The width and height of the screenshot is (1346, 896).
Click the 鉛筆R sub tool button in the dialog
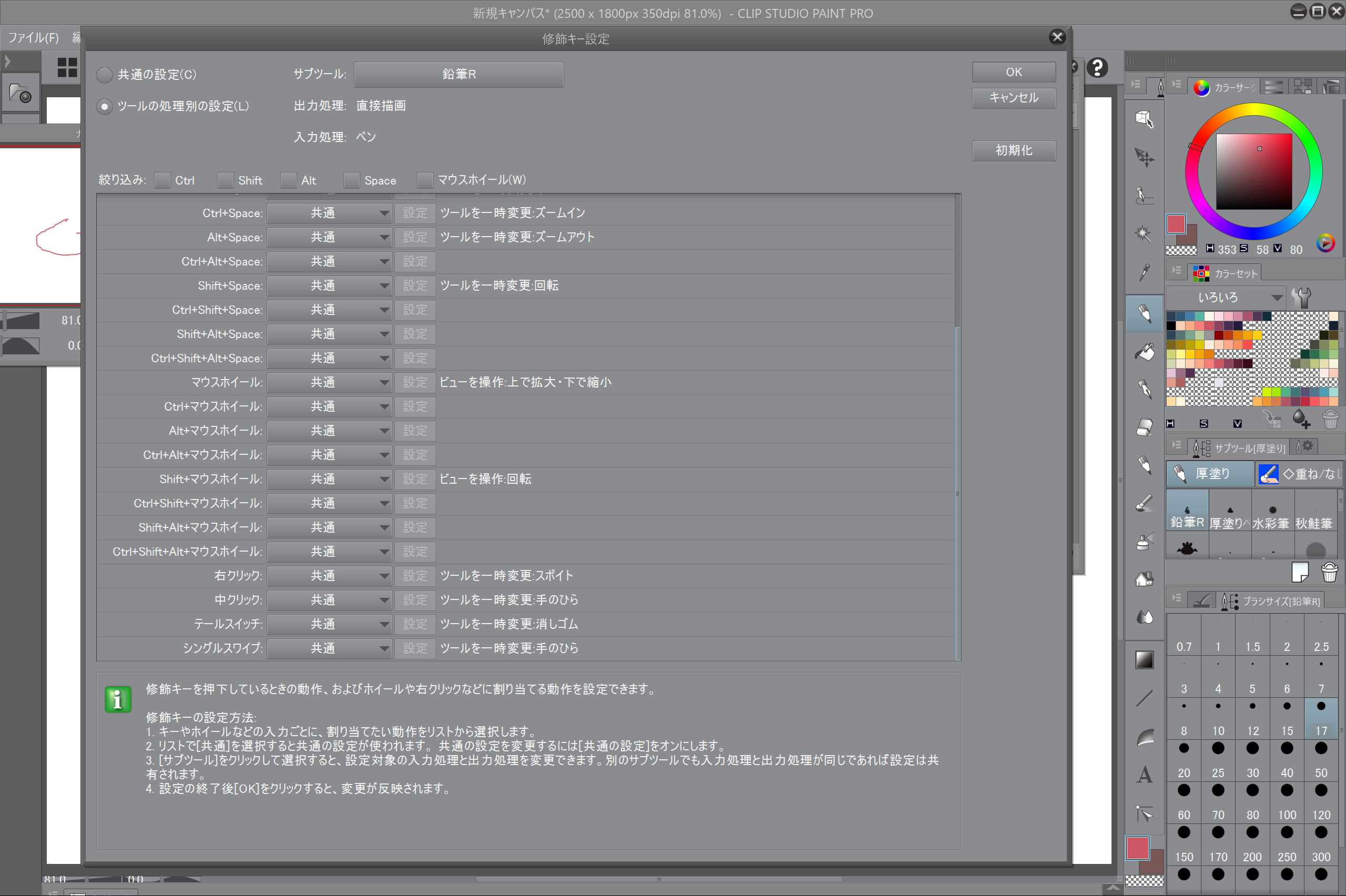tap(458, 74)
